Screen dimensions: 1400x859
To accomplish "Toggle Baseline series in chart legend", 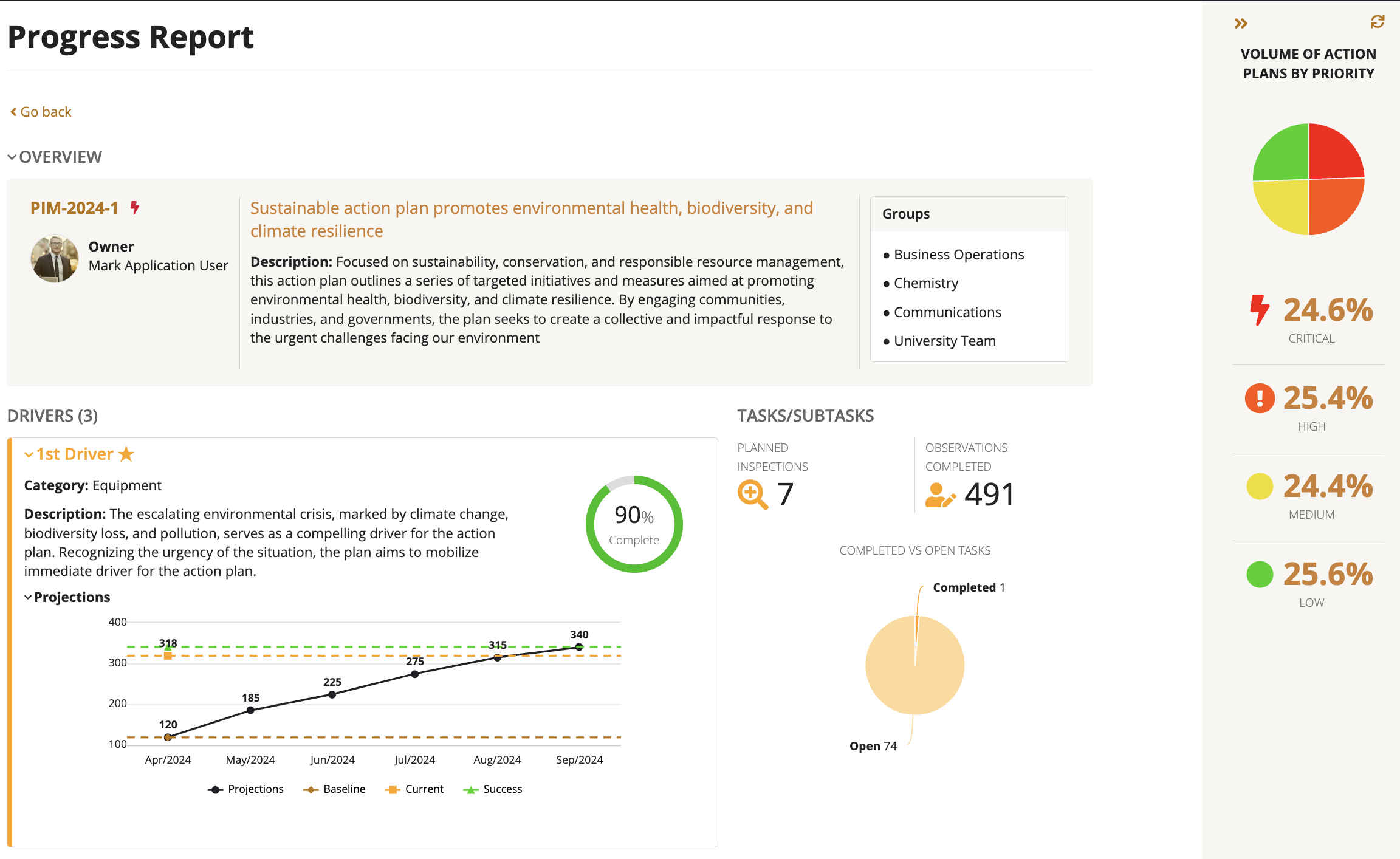I will pos(334,789).
